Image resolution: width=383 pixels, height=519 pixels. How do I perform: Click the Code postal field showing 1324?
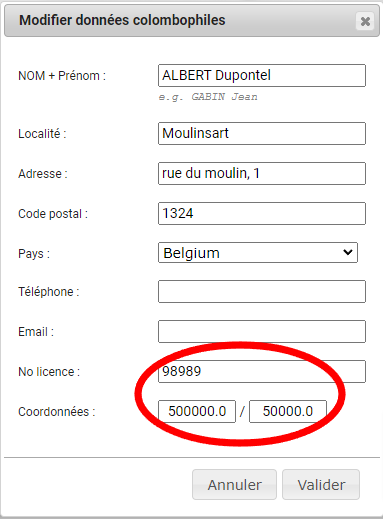click(262, 214)
